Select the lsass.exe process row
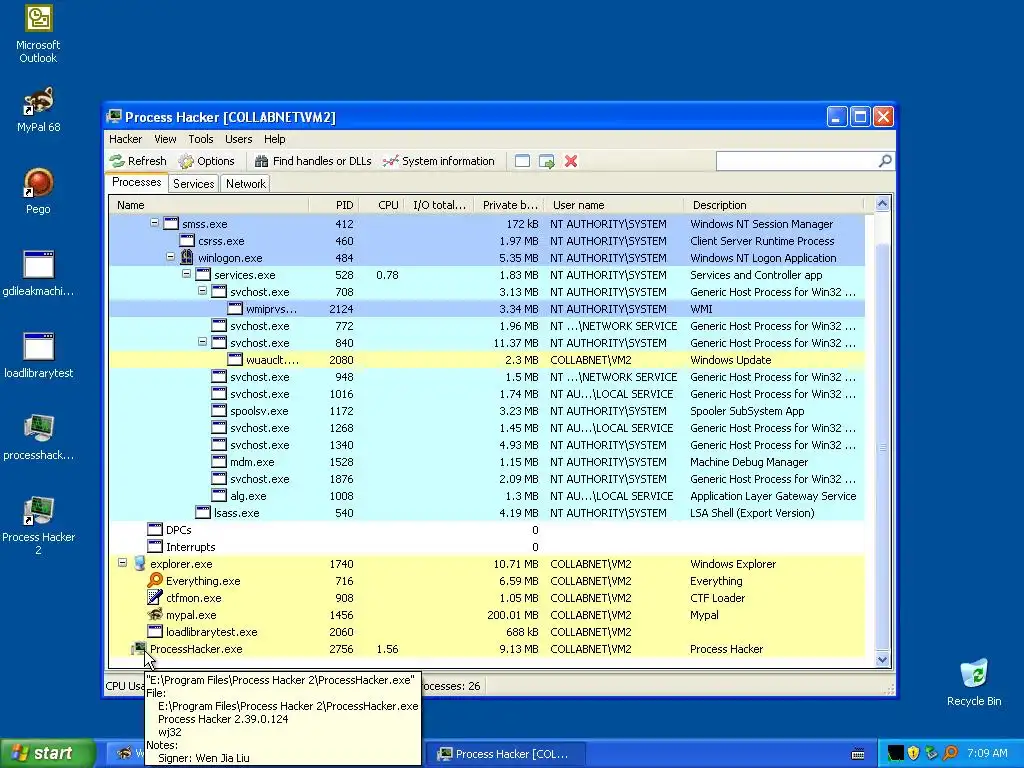Screen dimensions: 1024x768 [x=487, y=513]
